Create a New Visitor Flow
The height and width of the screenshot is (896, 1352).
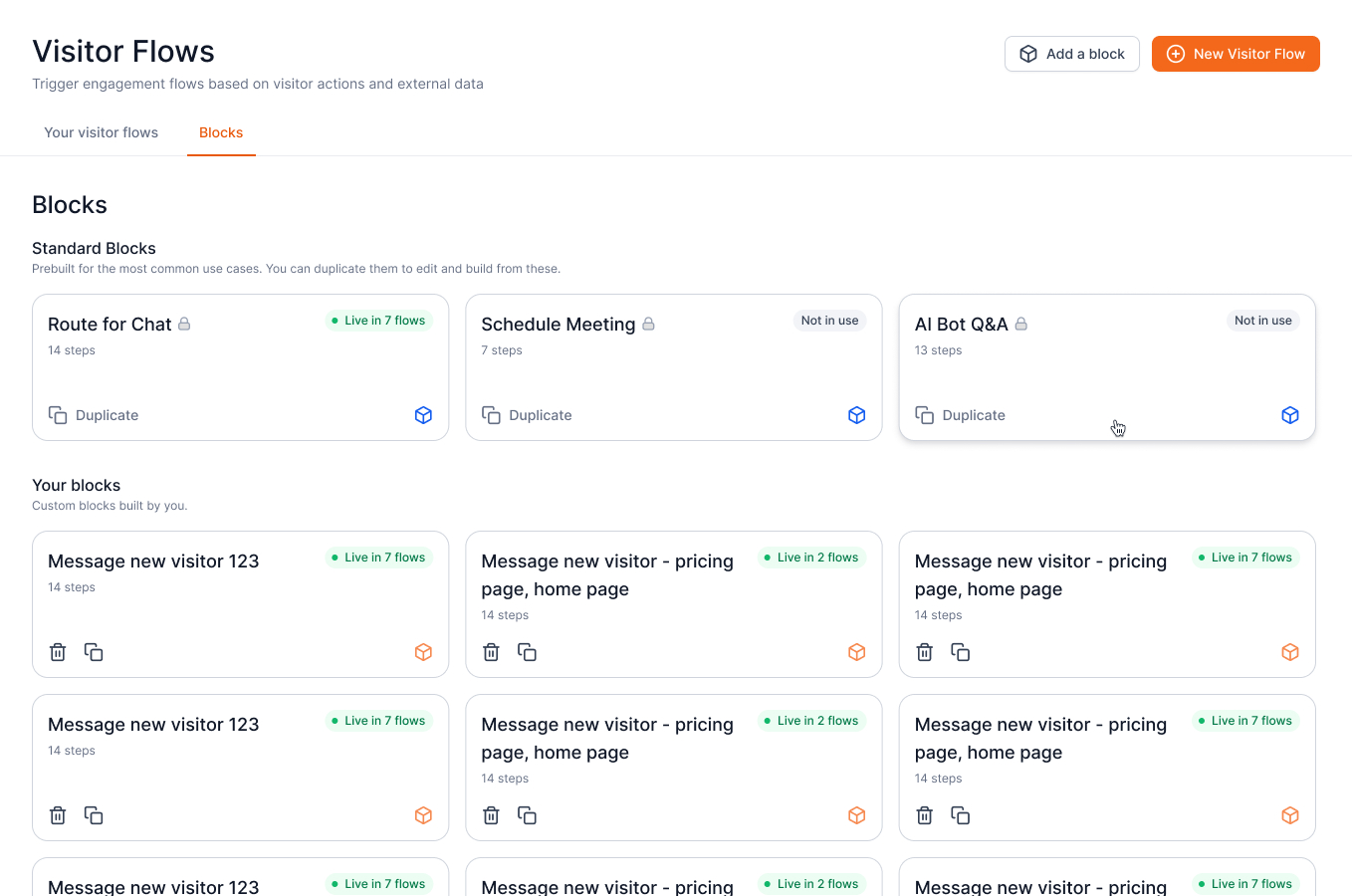point(1236,54)
